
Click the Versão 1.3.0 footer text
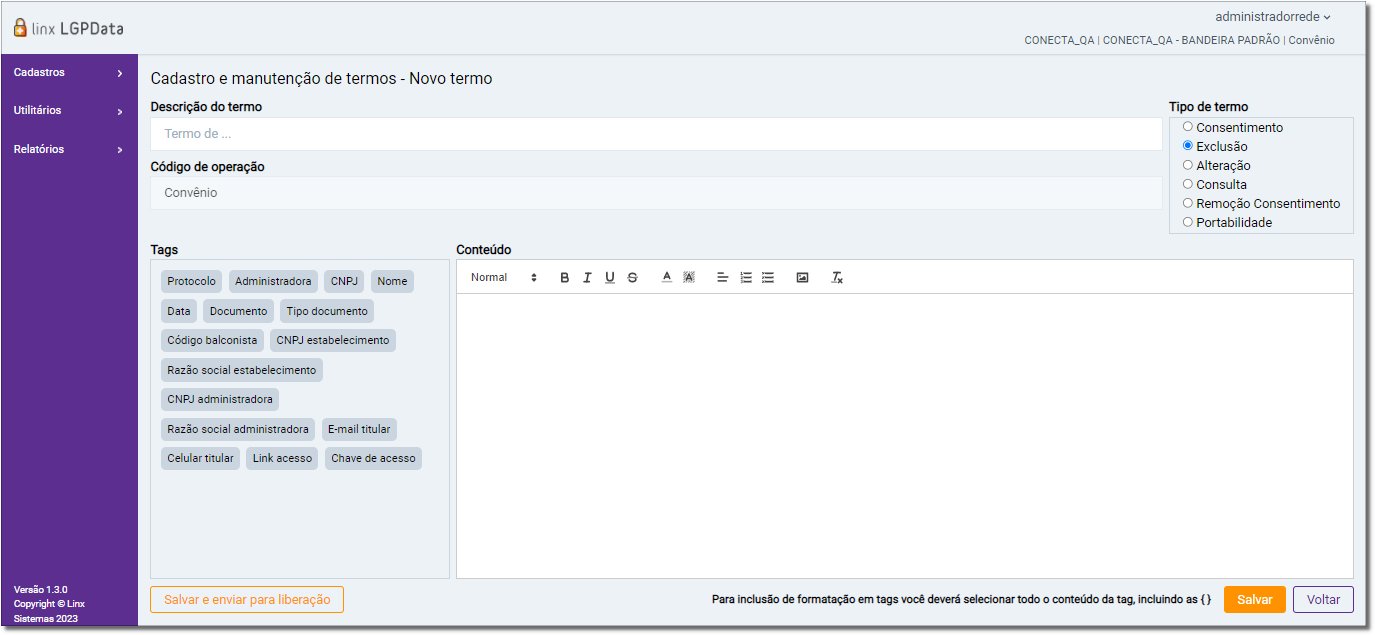(x=41, y=590)
